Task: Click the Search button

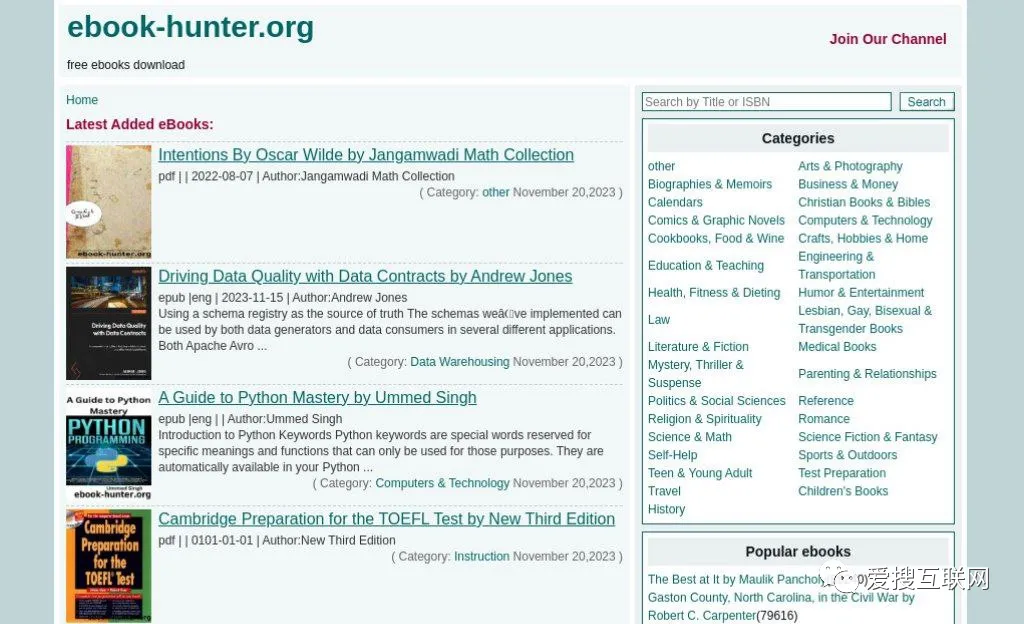Action: (926, 102)
